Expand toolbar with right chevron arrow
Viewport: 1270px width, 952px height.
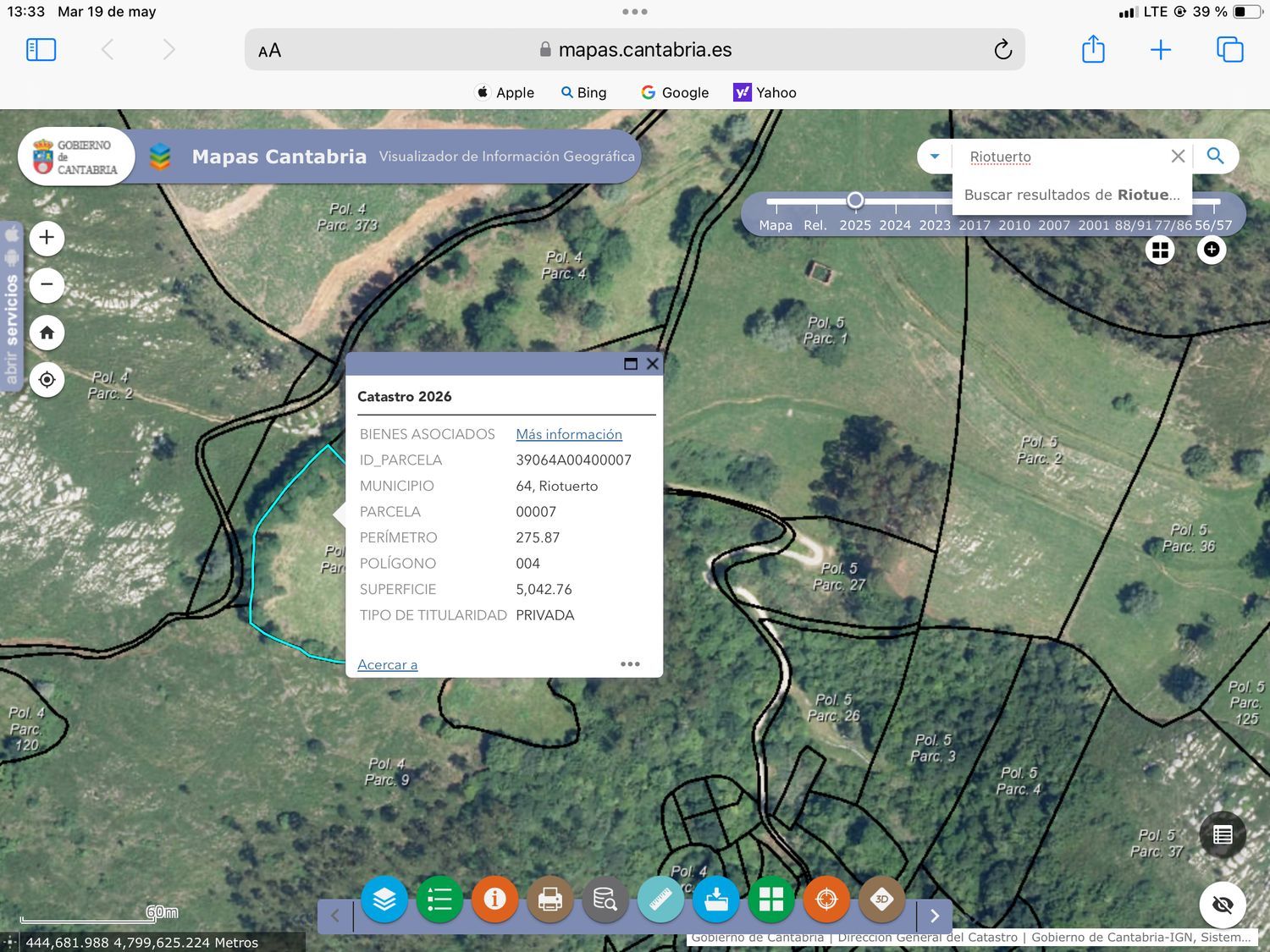(x=935, y=916)
